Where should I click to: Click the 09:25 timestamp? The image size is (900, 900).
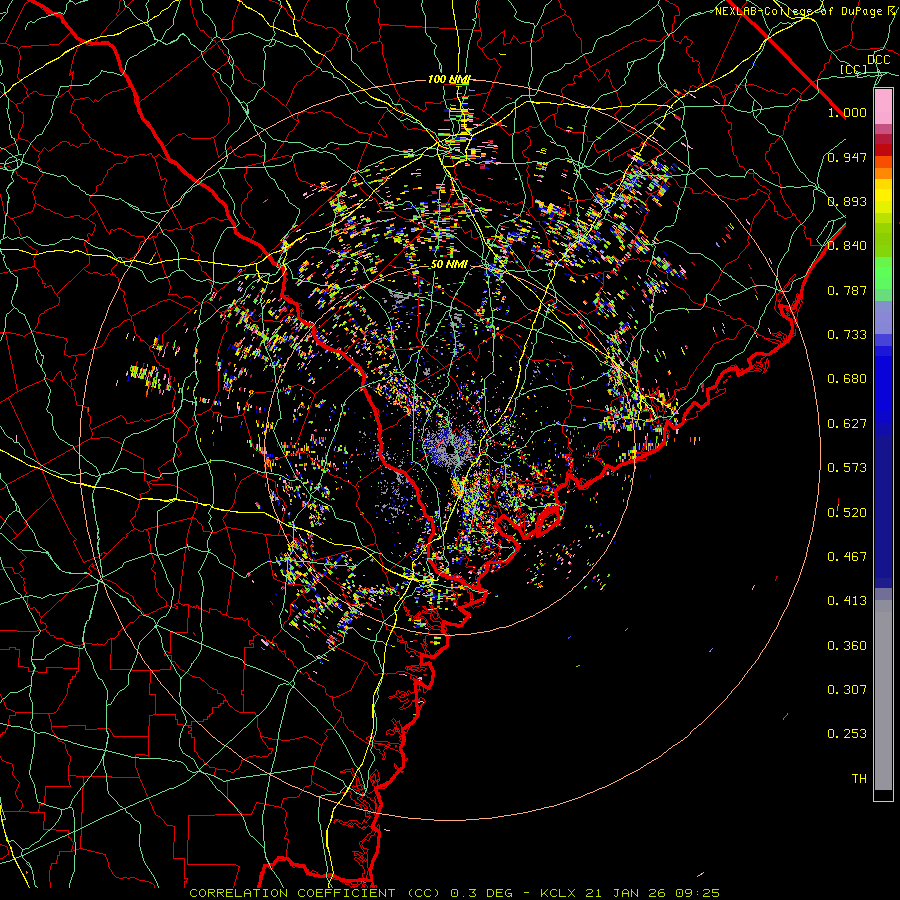(696, 893)
